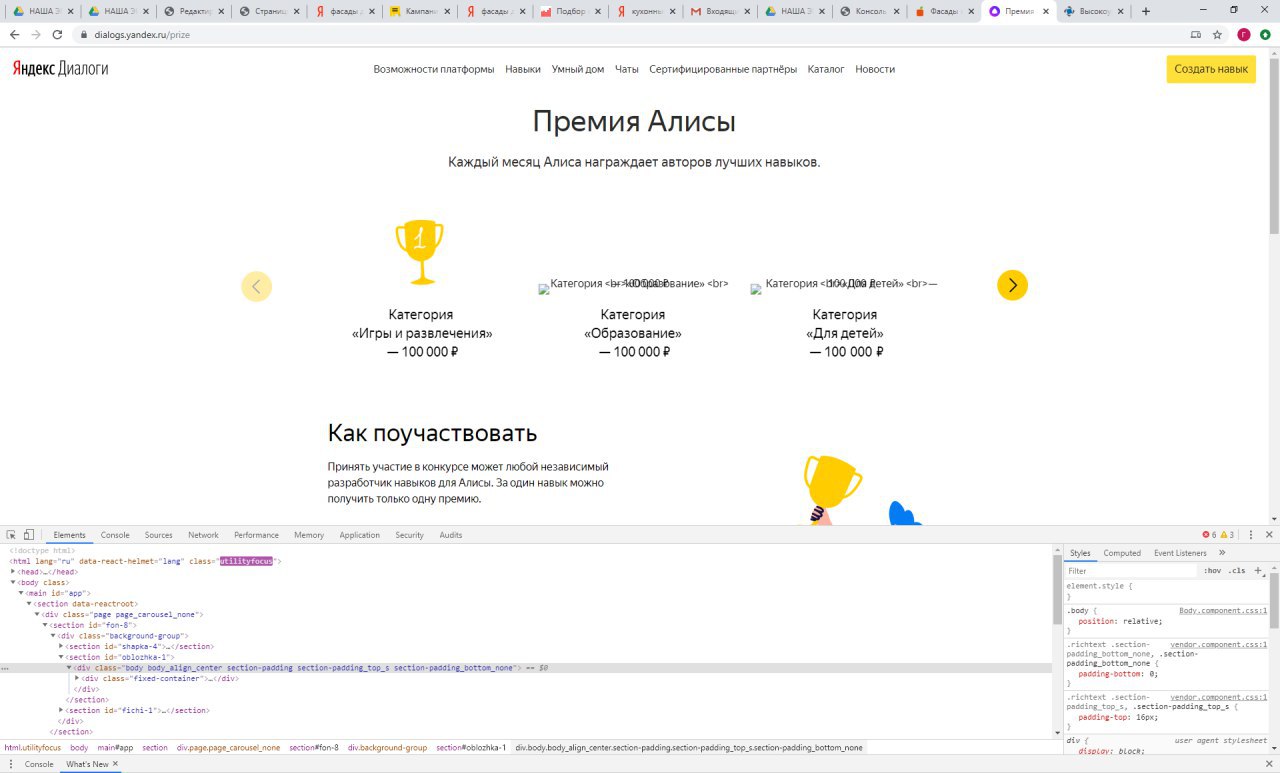The height and width of the screenshot is (773, 1280).
Task: Open the Application tab
Action: (x=360, y=535)
